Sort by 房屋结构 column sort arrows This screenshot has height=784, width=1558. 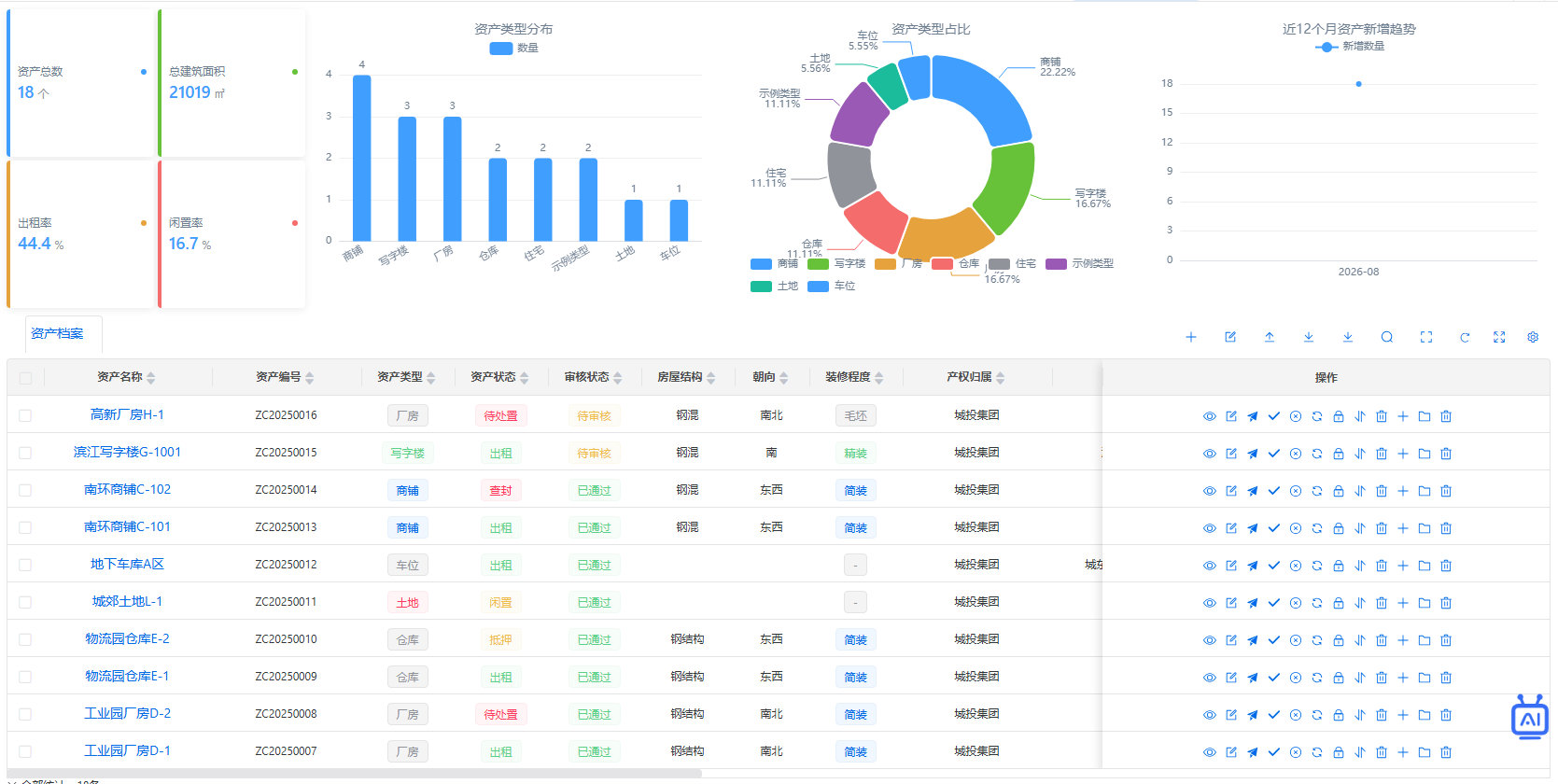711,378
